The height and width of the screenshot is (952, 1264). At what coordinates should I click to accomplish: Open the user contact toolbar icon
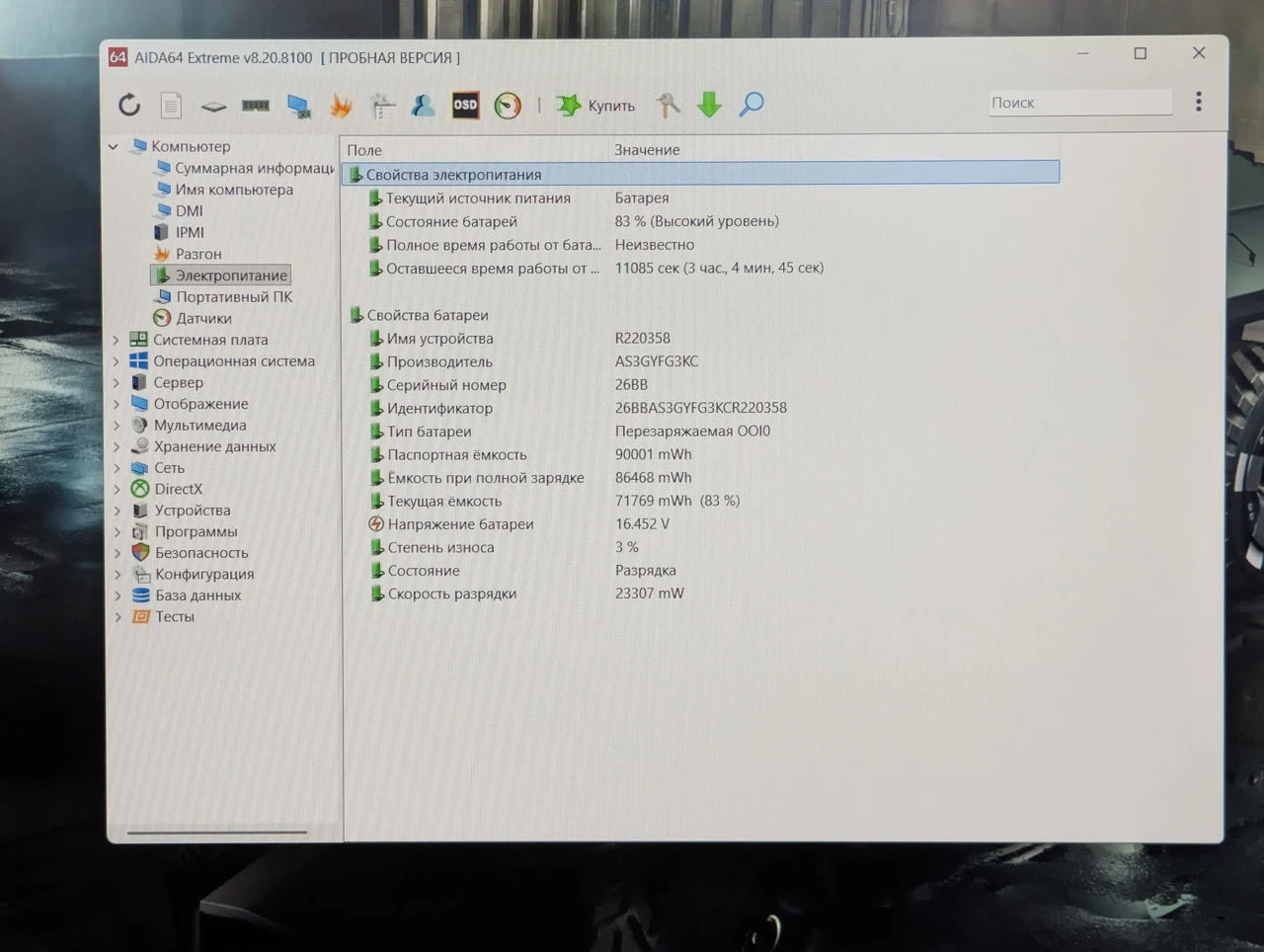click(x=424, y=105)
